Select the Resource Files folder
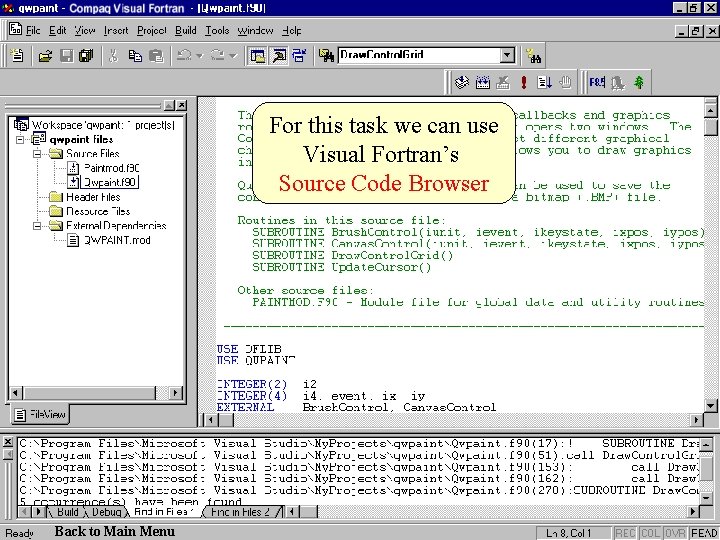Viewport: 720px width, 540px height. pyautogui.click(x=98, y=211)
